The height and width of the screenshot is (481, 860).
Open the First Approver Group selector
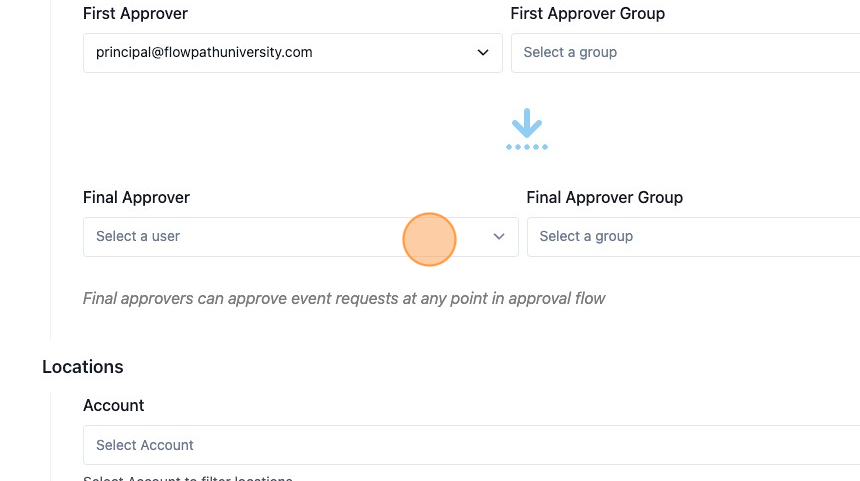(686, 53)
